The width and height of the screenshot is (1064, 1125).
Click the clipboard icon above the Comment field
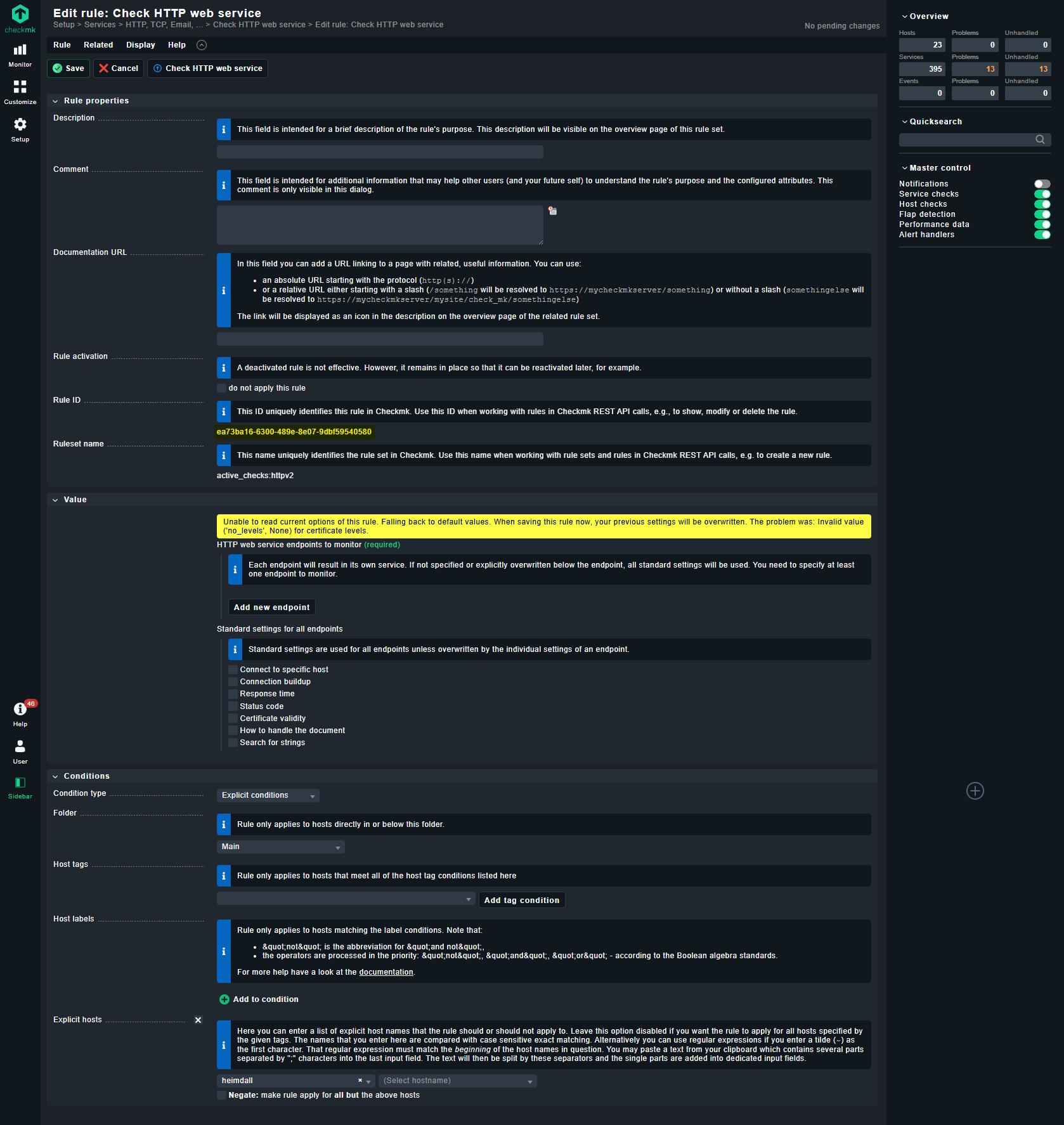552,210
